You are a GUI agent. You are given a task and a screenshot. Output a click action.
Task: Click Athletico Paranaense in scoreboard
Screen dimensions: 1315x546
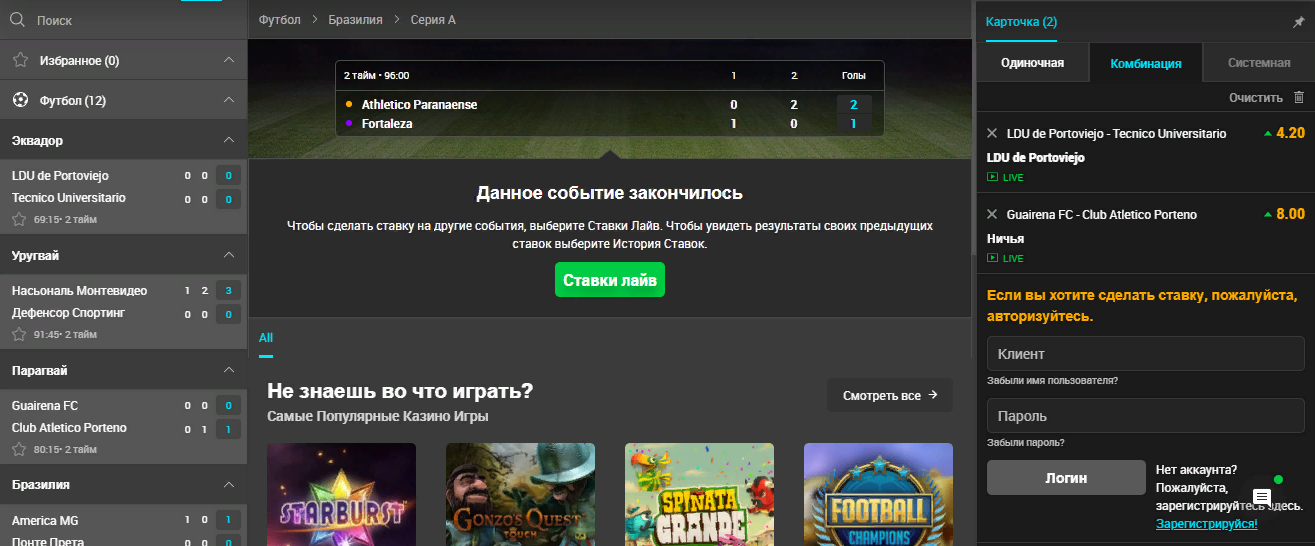419,104
